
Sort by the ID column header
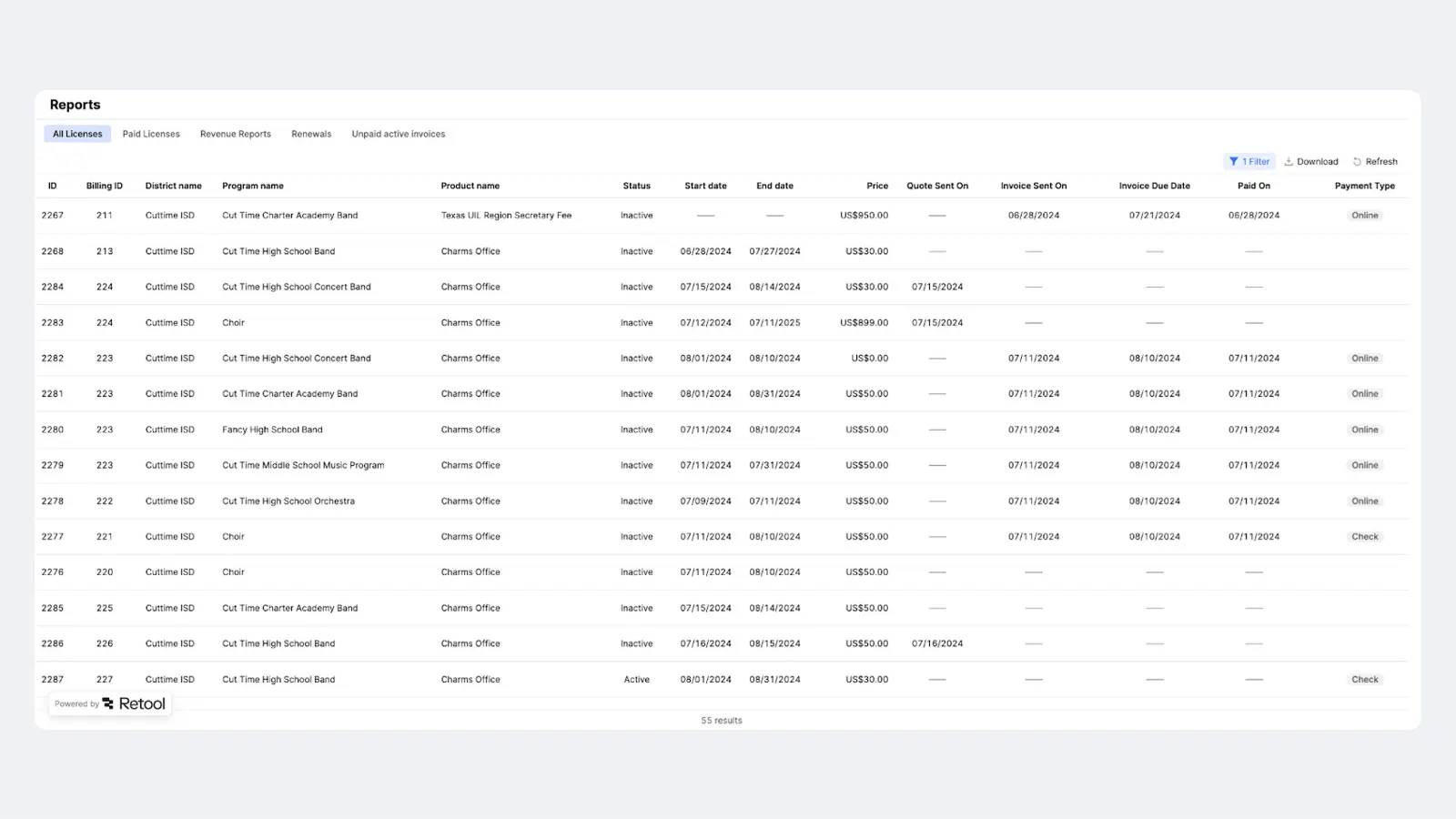coord(53,186)
